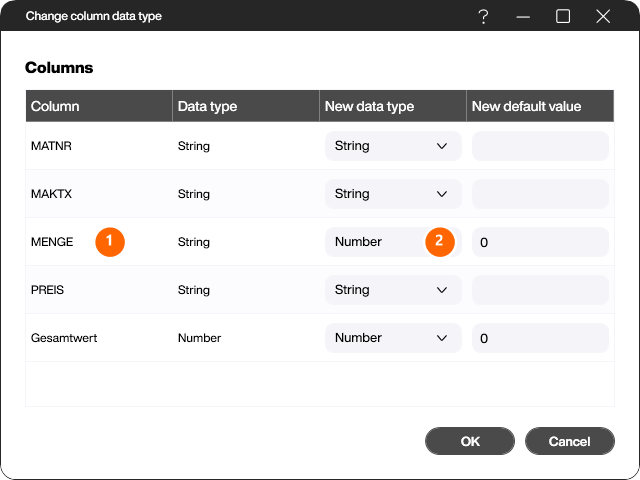The width and height of the screenshot is (640, 480).
Task: Dismiss dialog with the Cancel button
Action: (569, 441)
